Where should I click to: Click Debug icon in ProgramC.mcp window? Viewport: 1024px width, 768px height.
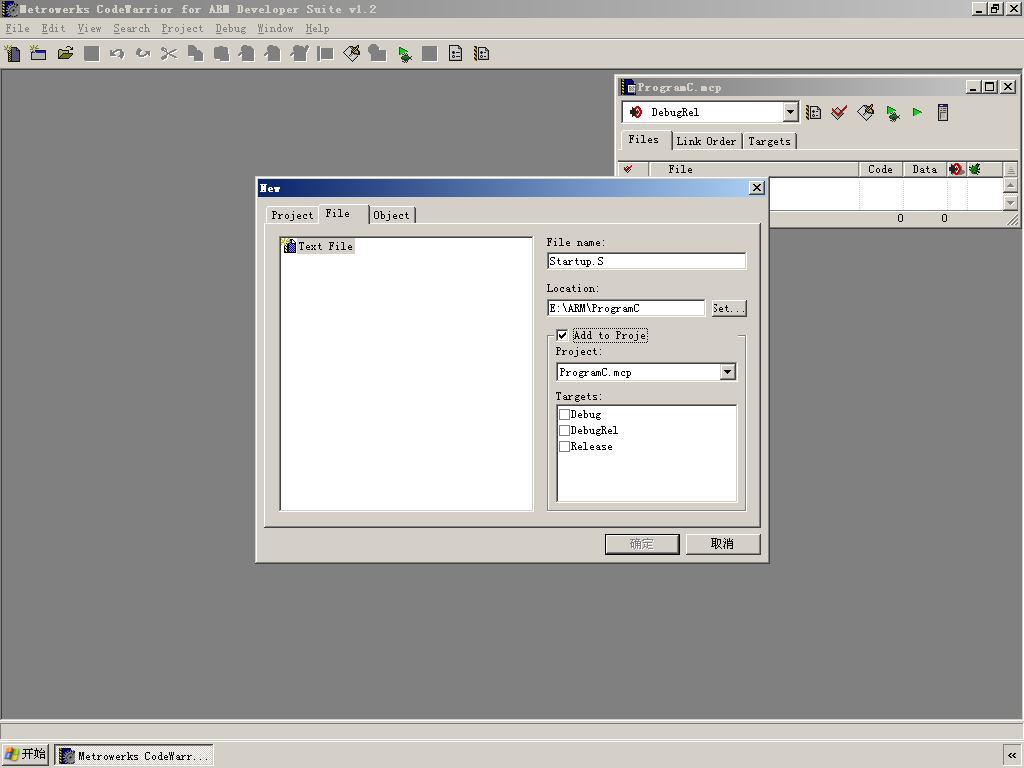[892, 112]
